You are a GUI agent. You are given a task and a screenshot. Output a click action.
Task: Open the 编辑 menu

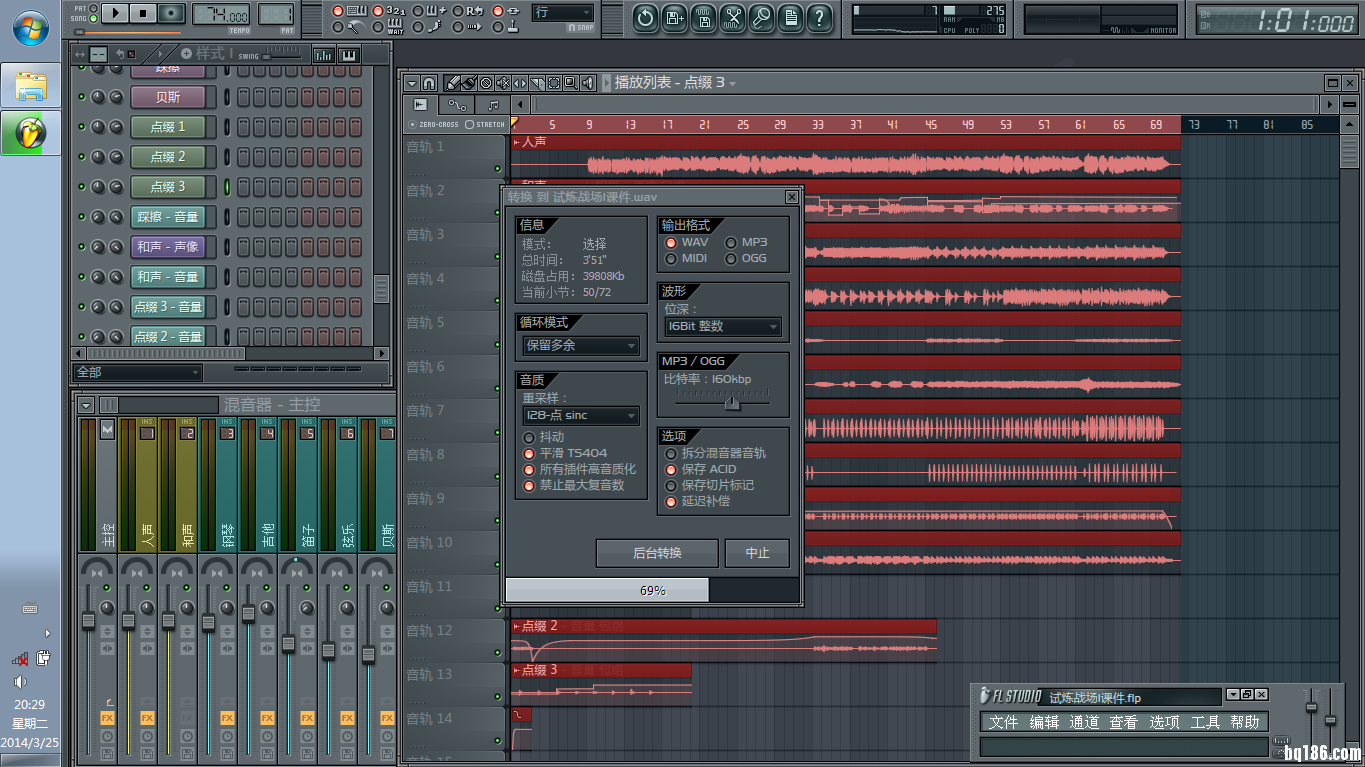tap(1044, 722)
